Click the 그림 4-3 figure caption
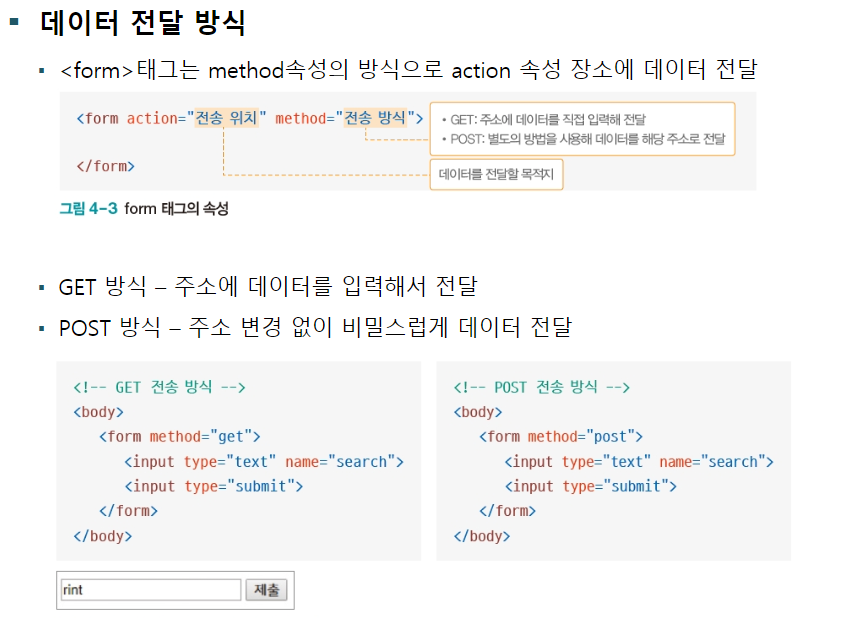The height and width of the screenshot is (618, 843). click(144, 209)
